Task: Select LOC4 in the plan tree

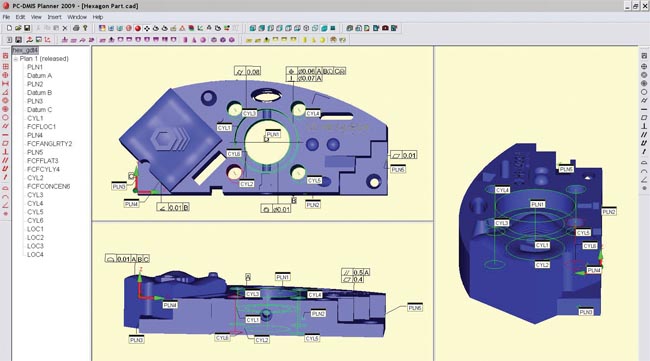Action: pyautogui.click(x=35, y=255)
